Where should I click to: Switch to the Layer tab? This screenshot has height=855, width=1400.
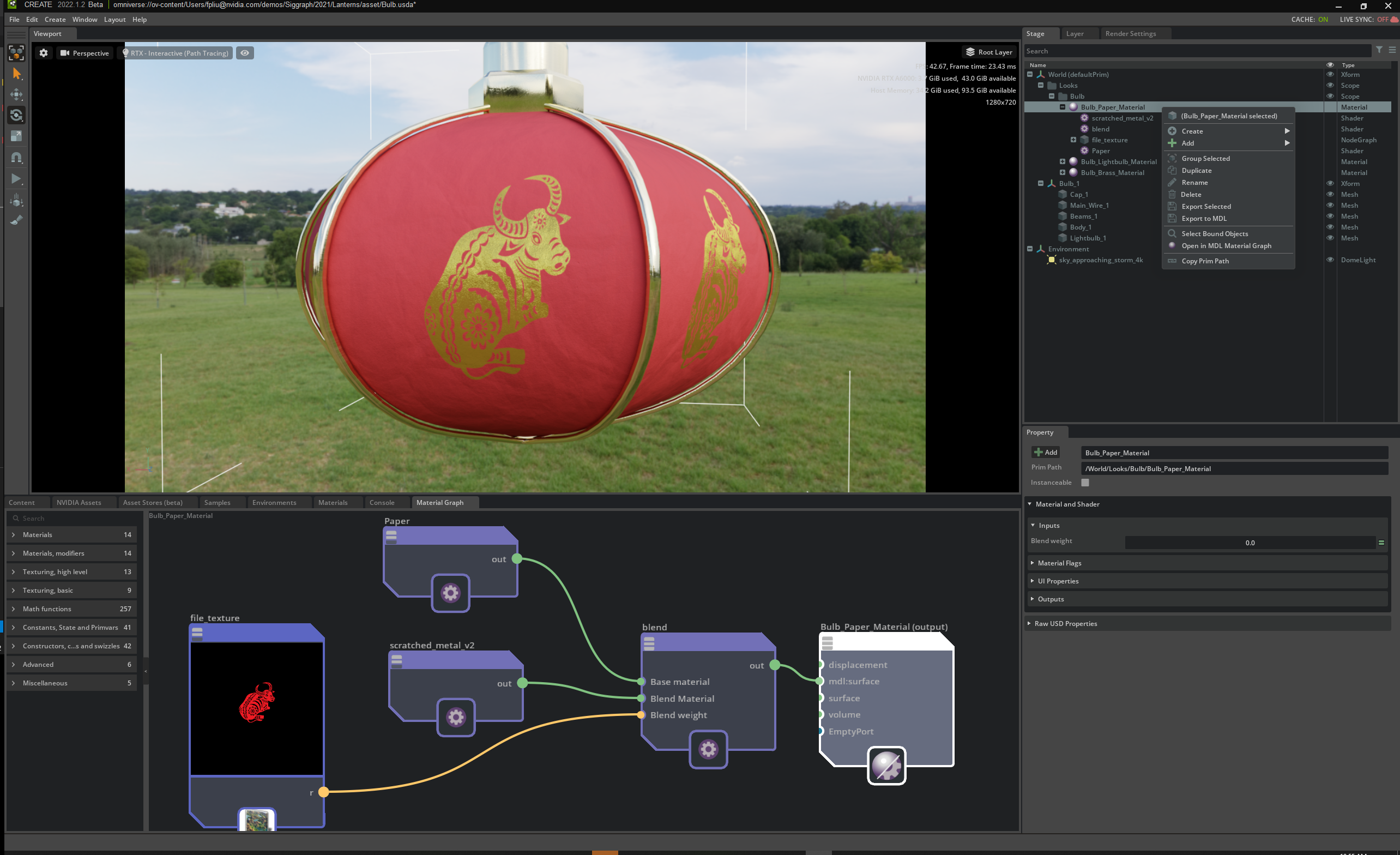pos(1075,34)
